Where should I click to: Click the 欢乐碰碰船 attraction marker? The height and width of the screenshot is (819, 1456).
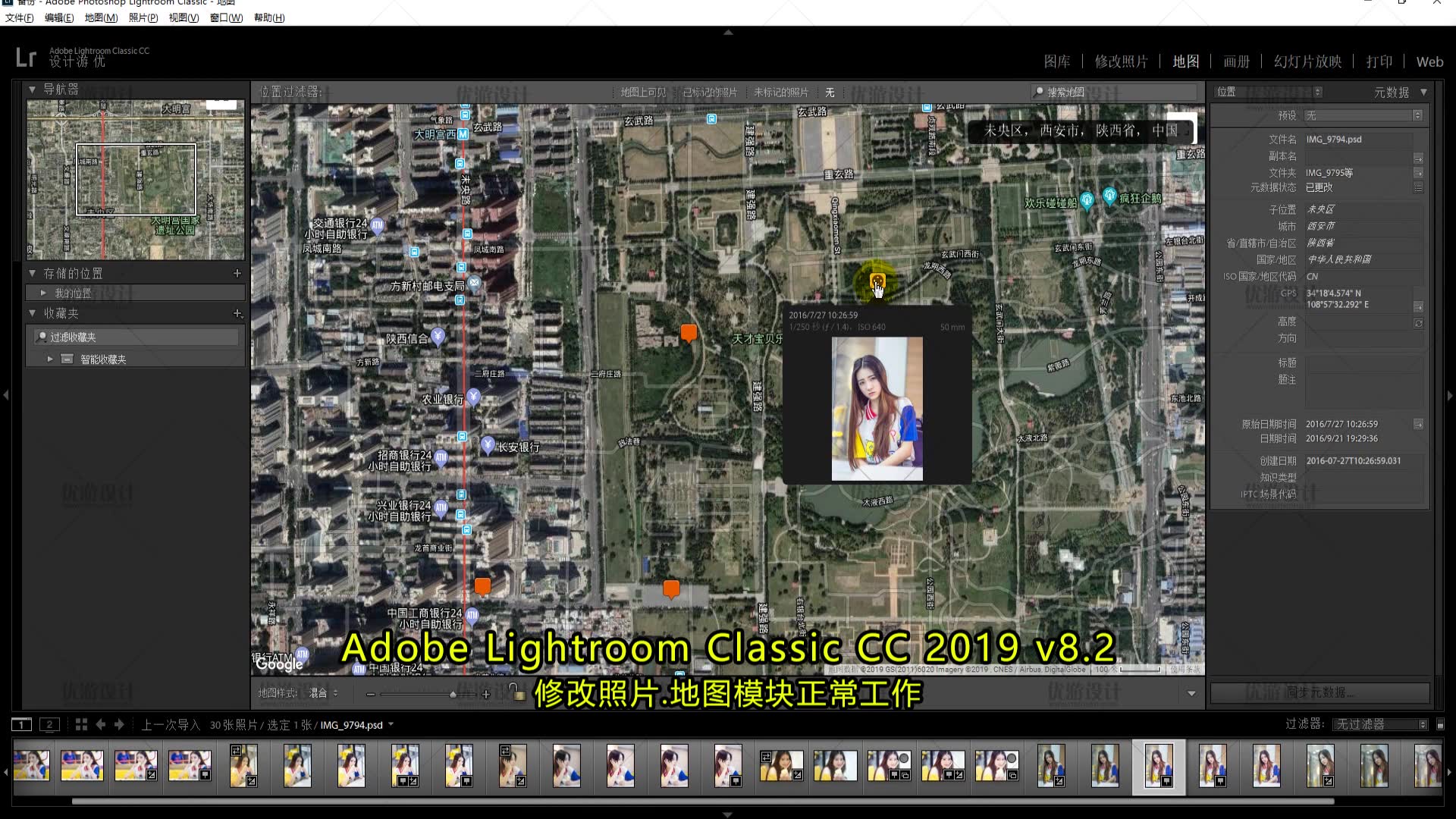click(1087, 200)
